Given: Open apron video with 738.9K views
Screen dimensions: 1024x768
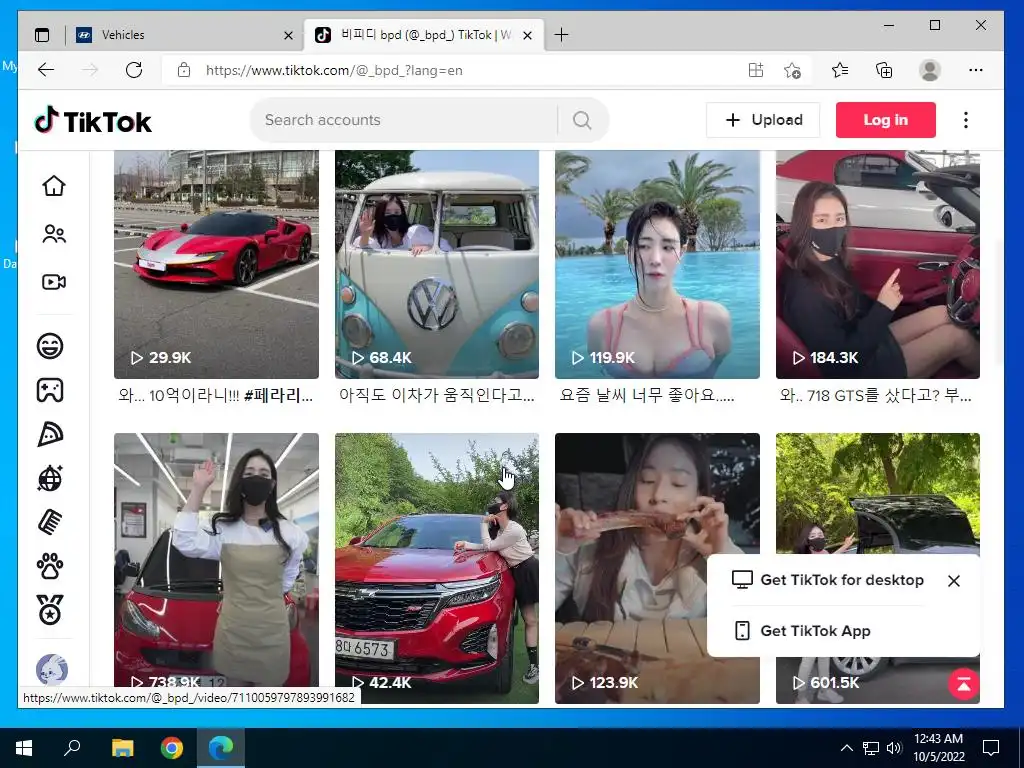Looking at the screenshot, I should point(216,562).
